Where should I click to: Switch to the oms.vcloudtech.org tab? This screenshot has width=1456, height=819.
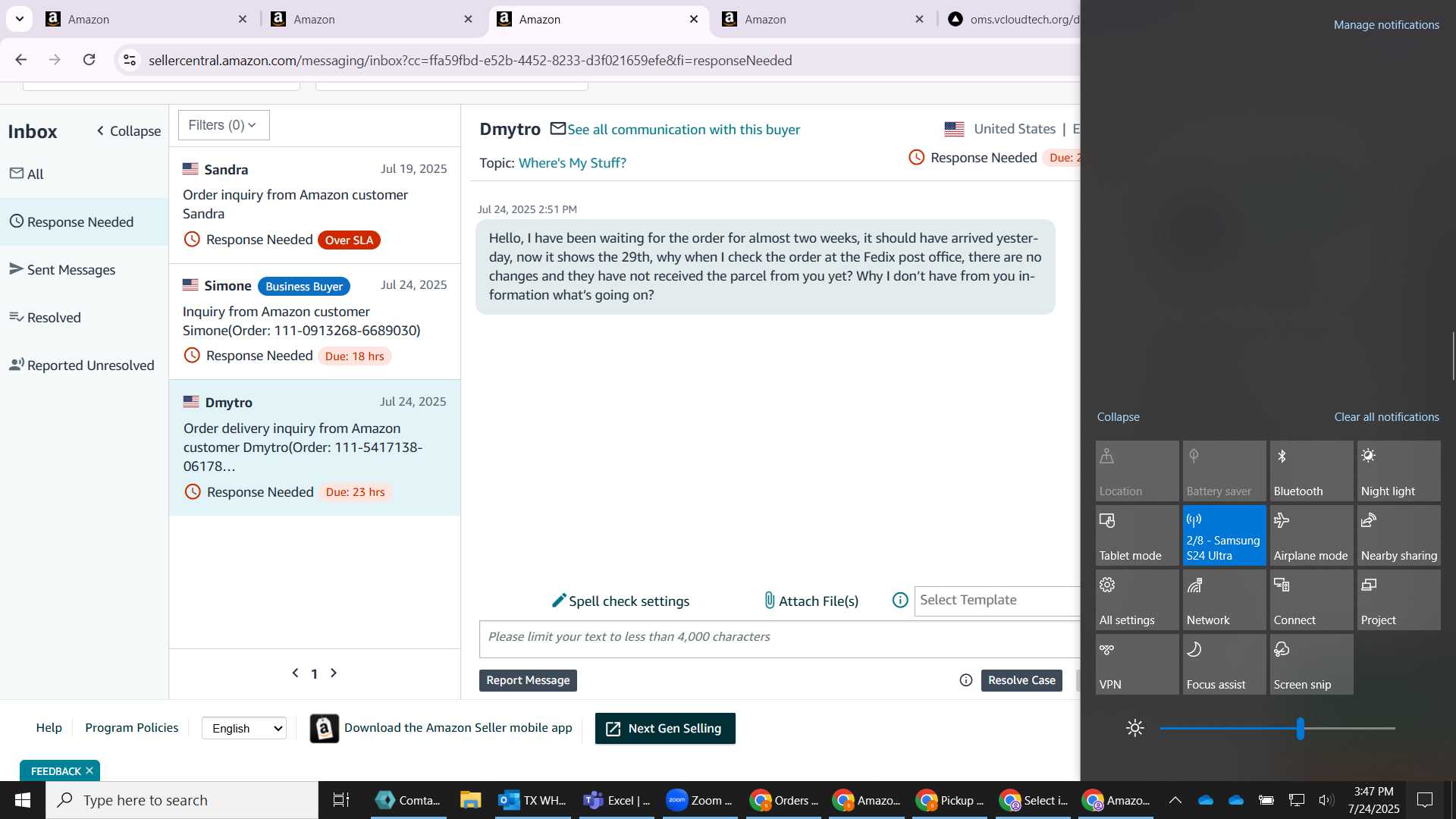pyautogui.click(x=1012, y=19)
